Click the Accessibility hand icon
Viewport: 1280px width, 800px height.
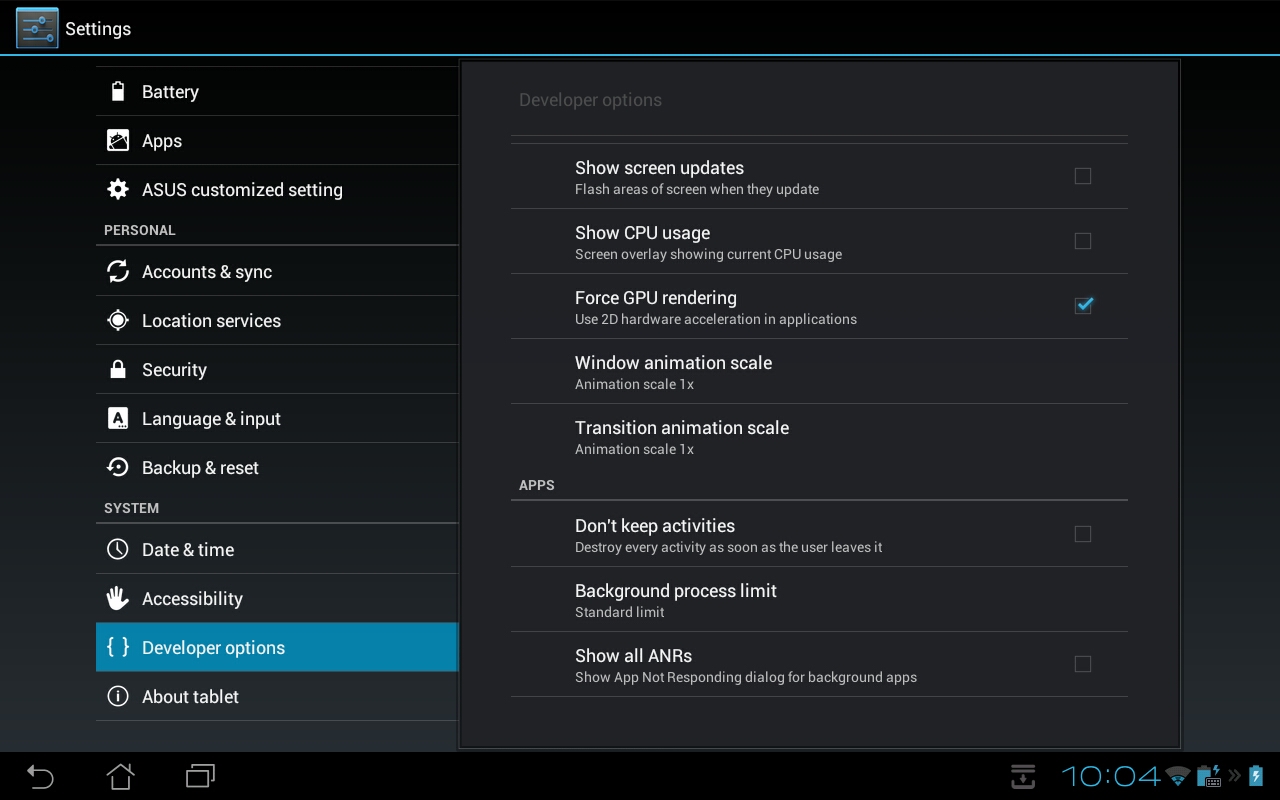pyautogui.click(x=118, y=598)
